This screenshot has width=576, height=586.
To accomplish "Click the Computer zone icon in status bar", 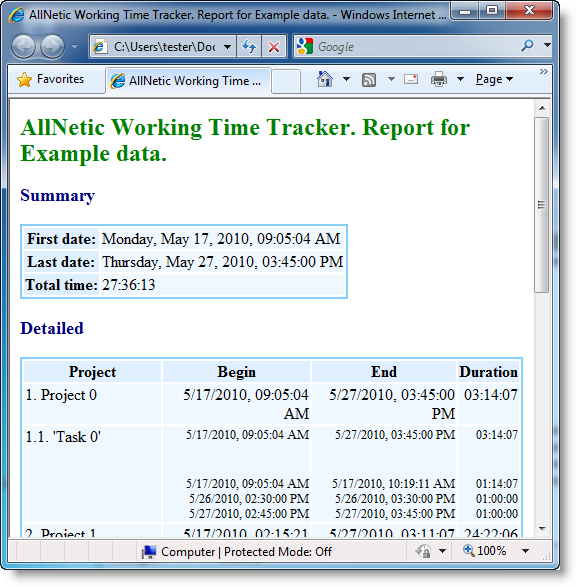I will click(148, 552).
